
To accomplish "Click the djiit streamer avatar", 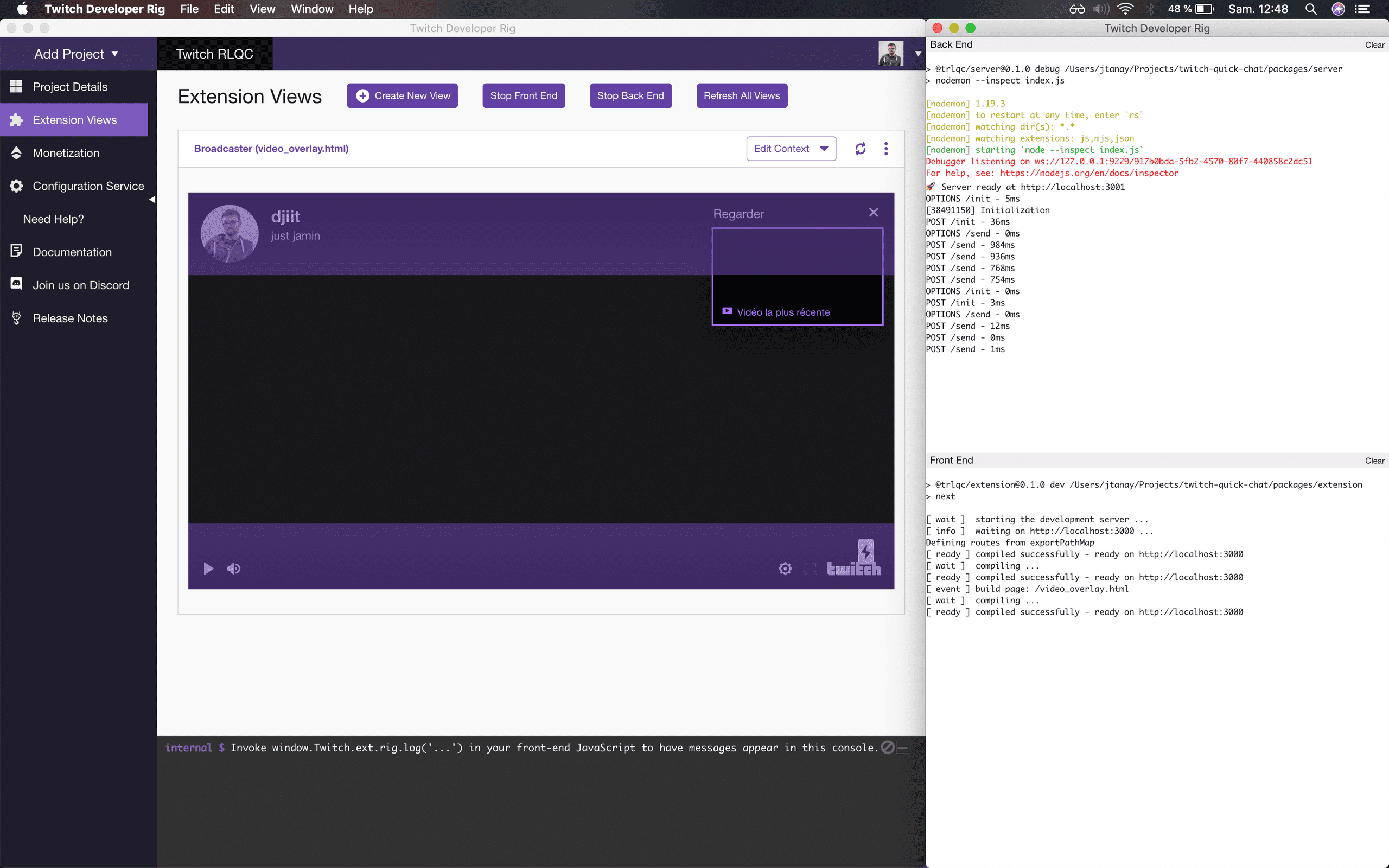I will click(230, 234).
